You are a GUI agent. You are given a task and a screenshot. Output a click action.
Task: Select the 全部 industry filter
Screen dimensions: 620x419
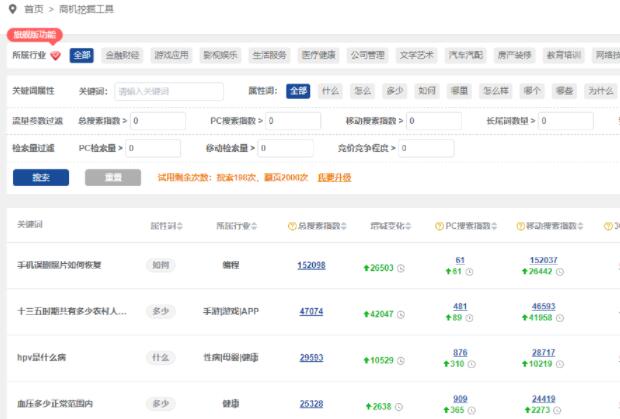click(82, 55)
